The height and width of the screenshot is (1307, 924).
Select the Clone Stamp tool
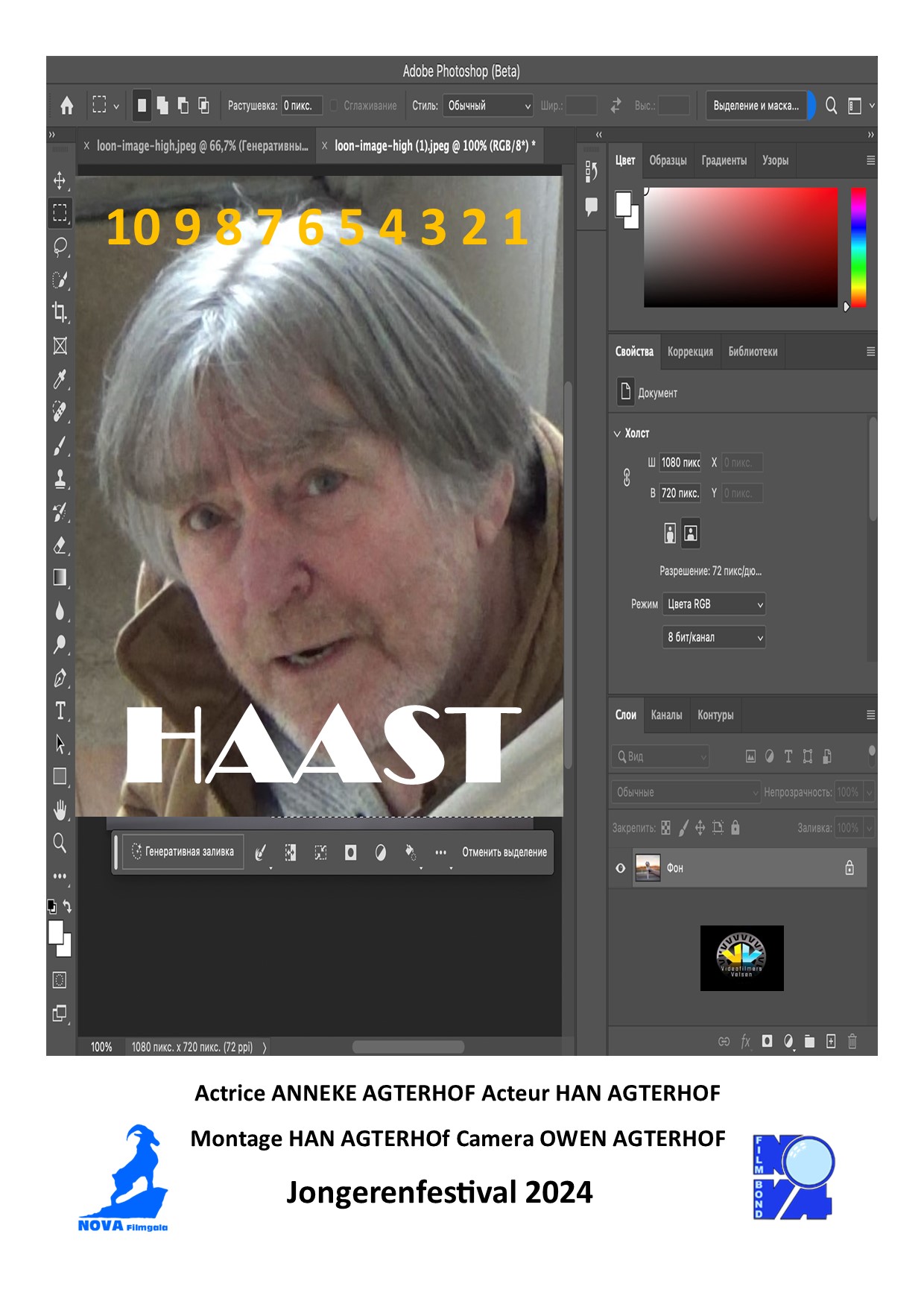coord(60,479)
